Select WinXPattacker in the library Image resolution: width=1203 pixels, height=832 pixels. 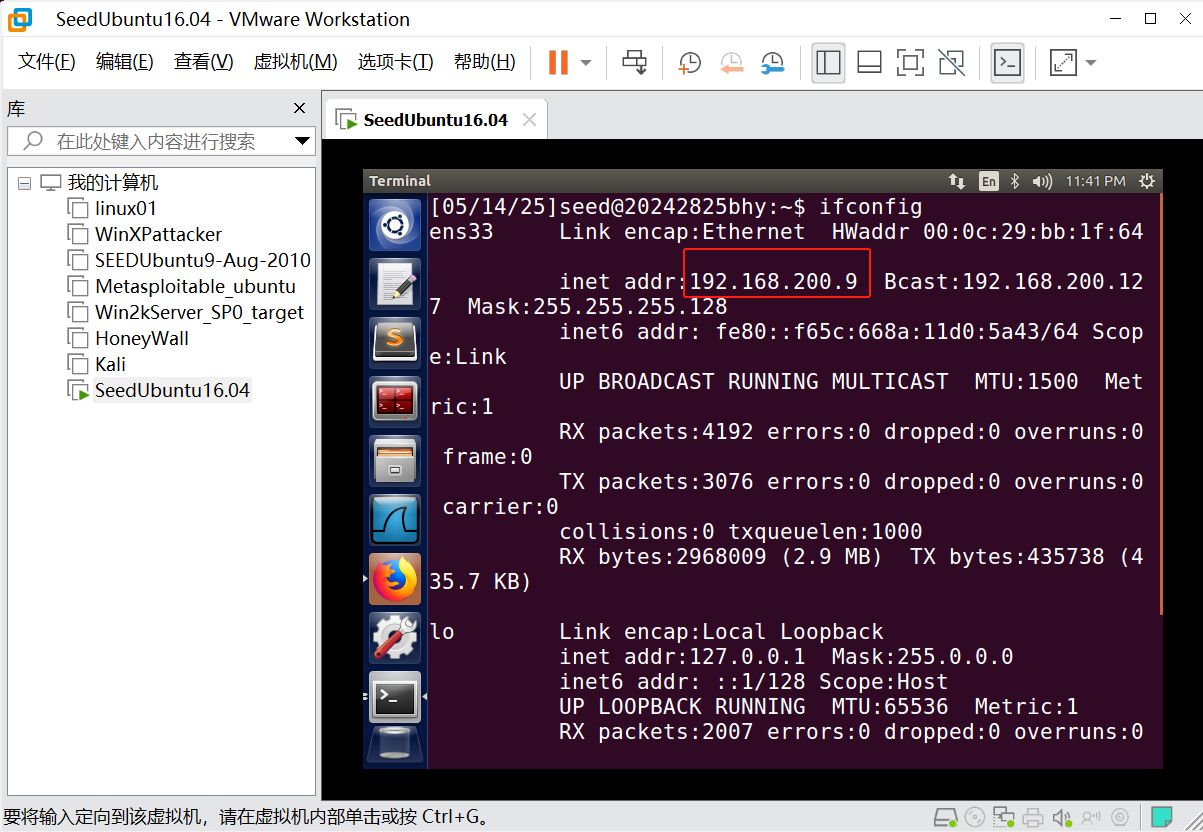click(x=158, y=235)
